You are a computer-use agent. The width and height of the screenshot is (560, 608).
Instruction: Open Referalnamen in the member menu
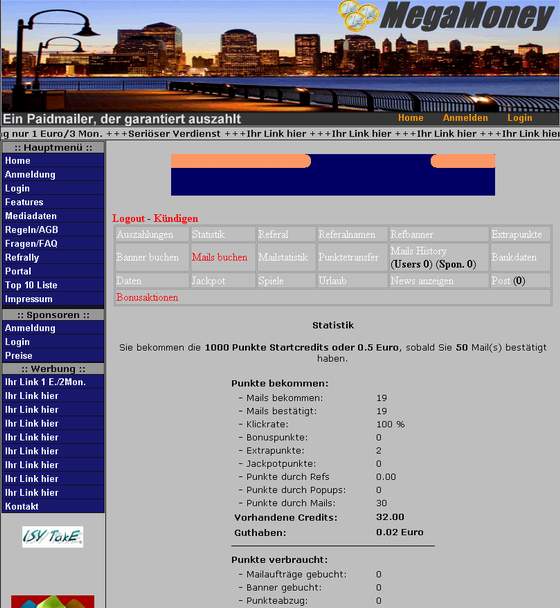pos(347,235)
